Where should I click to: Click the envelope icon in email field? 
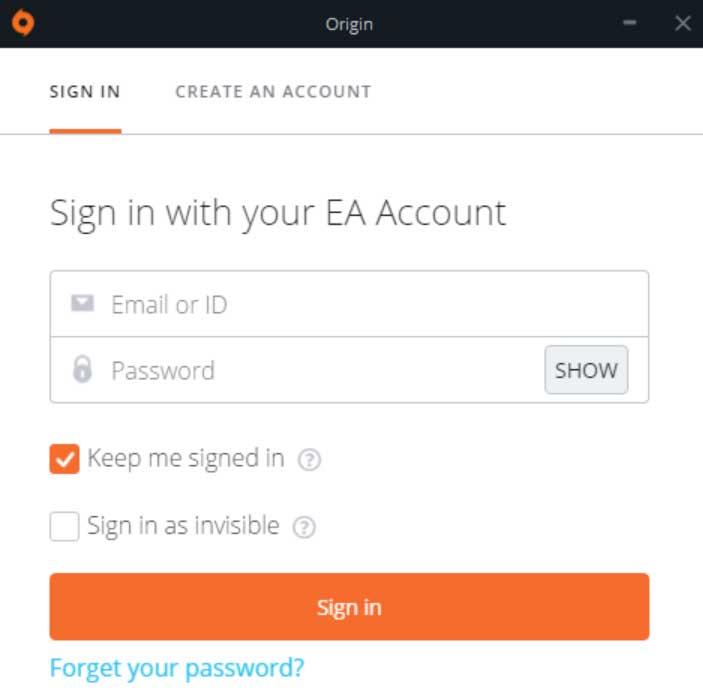(x=82, y=304)
